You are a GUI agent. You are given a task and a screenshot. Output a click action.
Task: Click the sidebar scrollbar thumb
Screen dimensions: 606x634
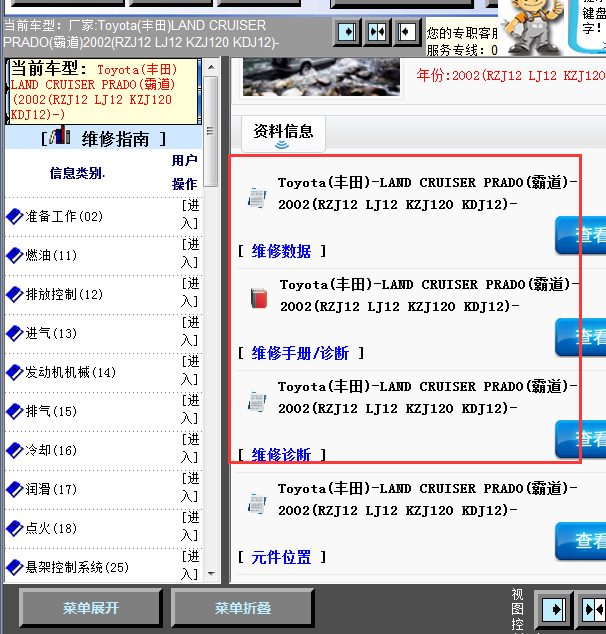pyautogui.click(x=211, y=131)
